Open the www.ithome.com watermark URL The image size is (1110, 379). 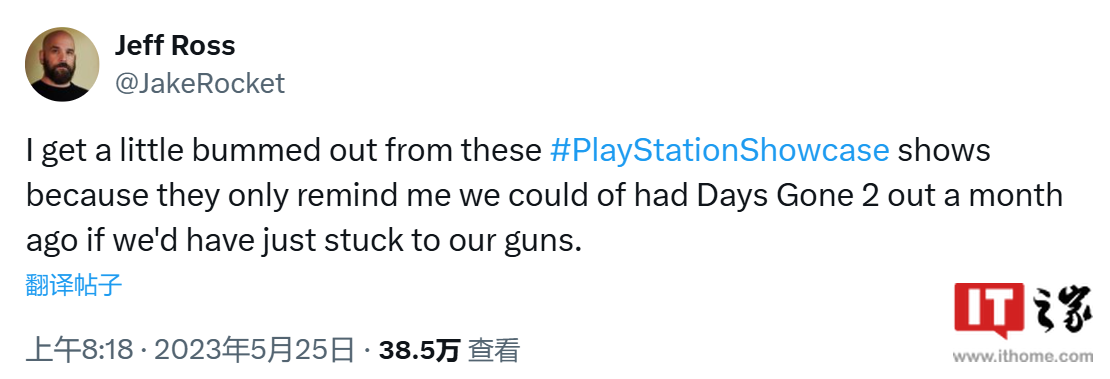point(1022,356)
